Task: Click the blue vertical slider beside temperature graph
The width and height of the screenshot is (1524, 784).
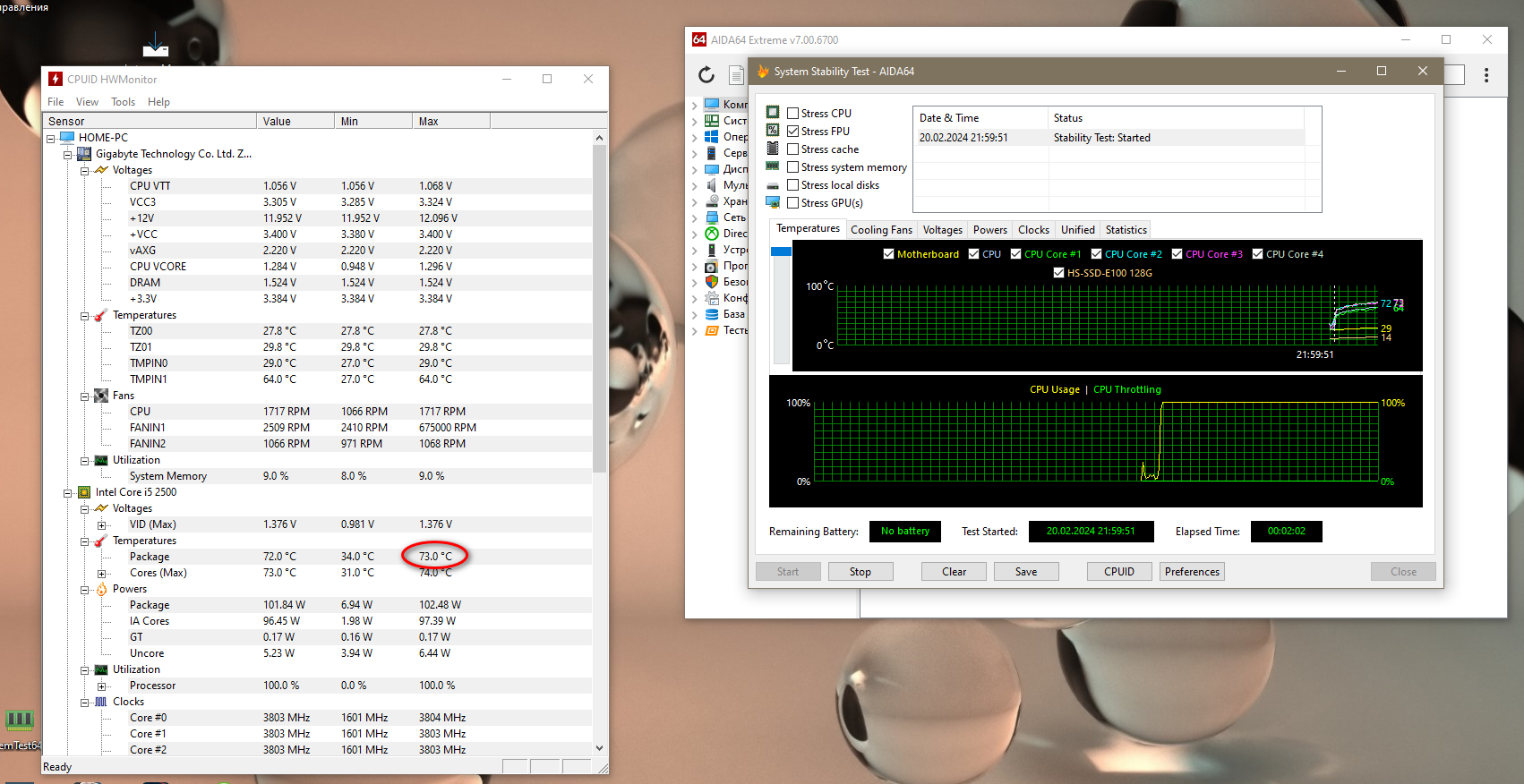Action: 781,251
